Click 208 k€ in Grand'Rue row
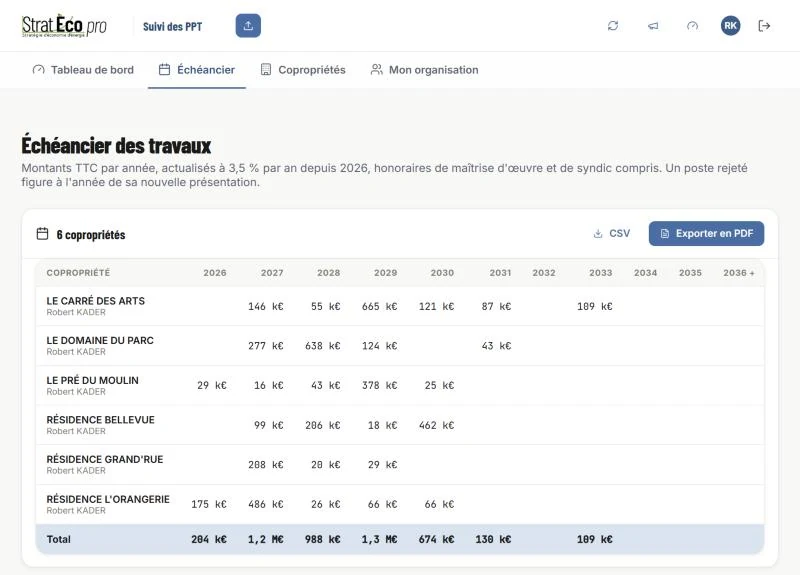The width and height of the screenshot is (800, 575). tap(266, 464)
